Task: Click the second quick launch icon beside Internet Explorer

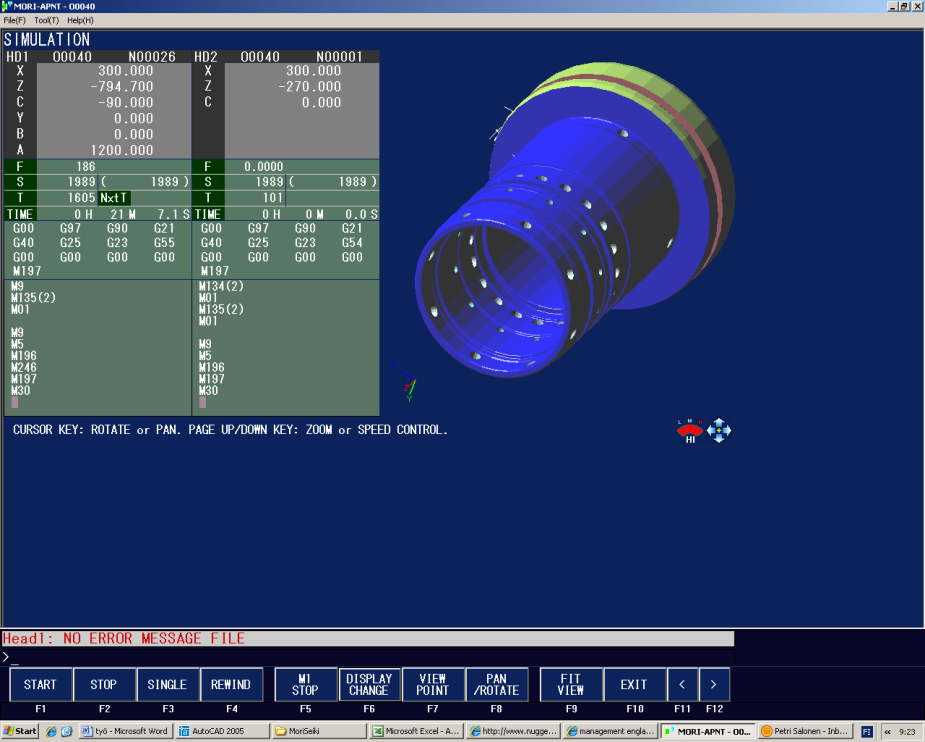Action: (x=67, y=731)
